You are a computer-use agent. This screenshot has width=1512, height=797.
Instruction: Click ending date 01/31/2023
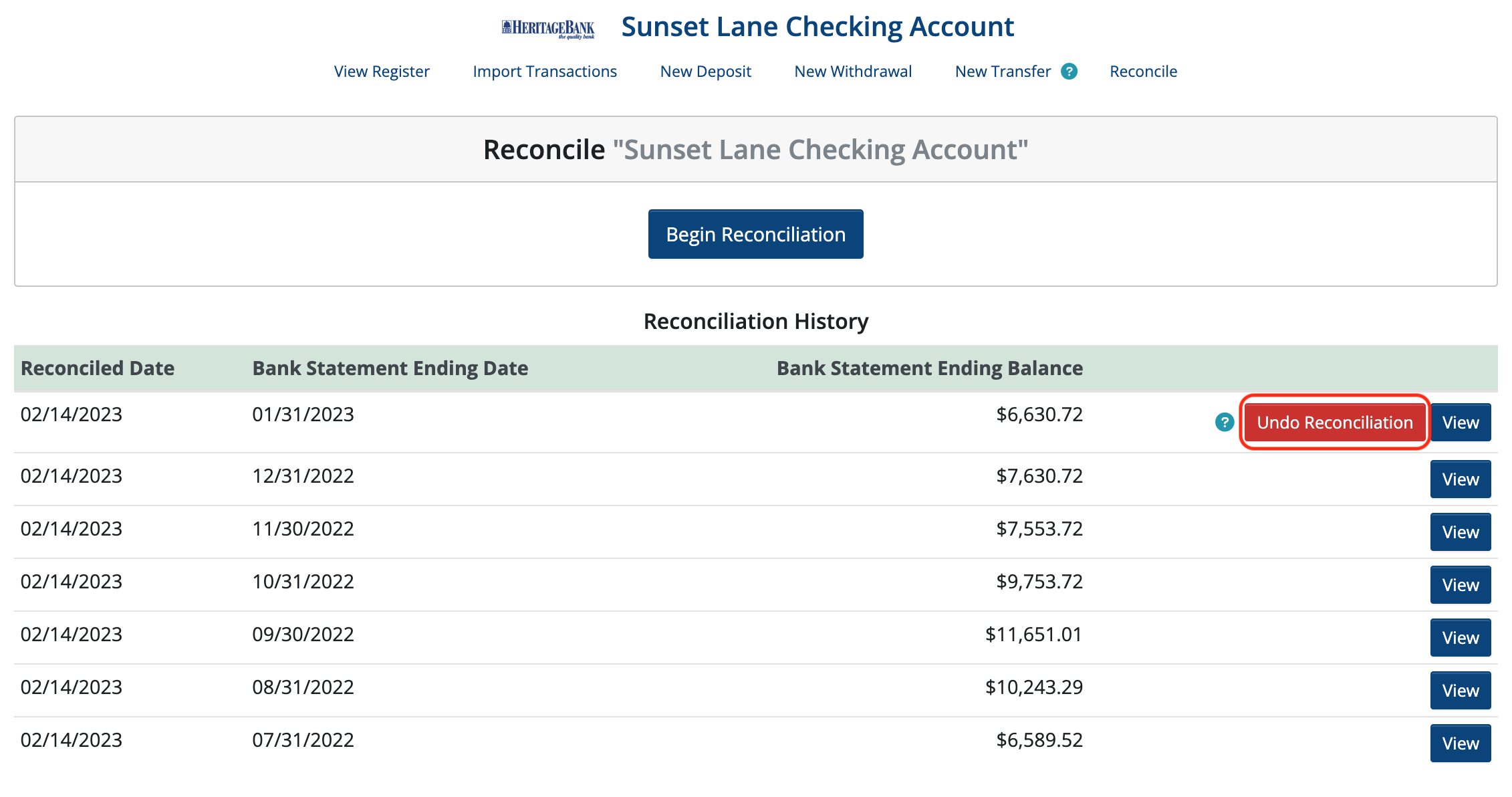click(303, 415)
